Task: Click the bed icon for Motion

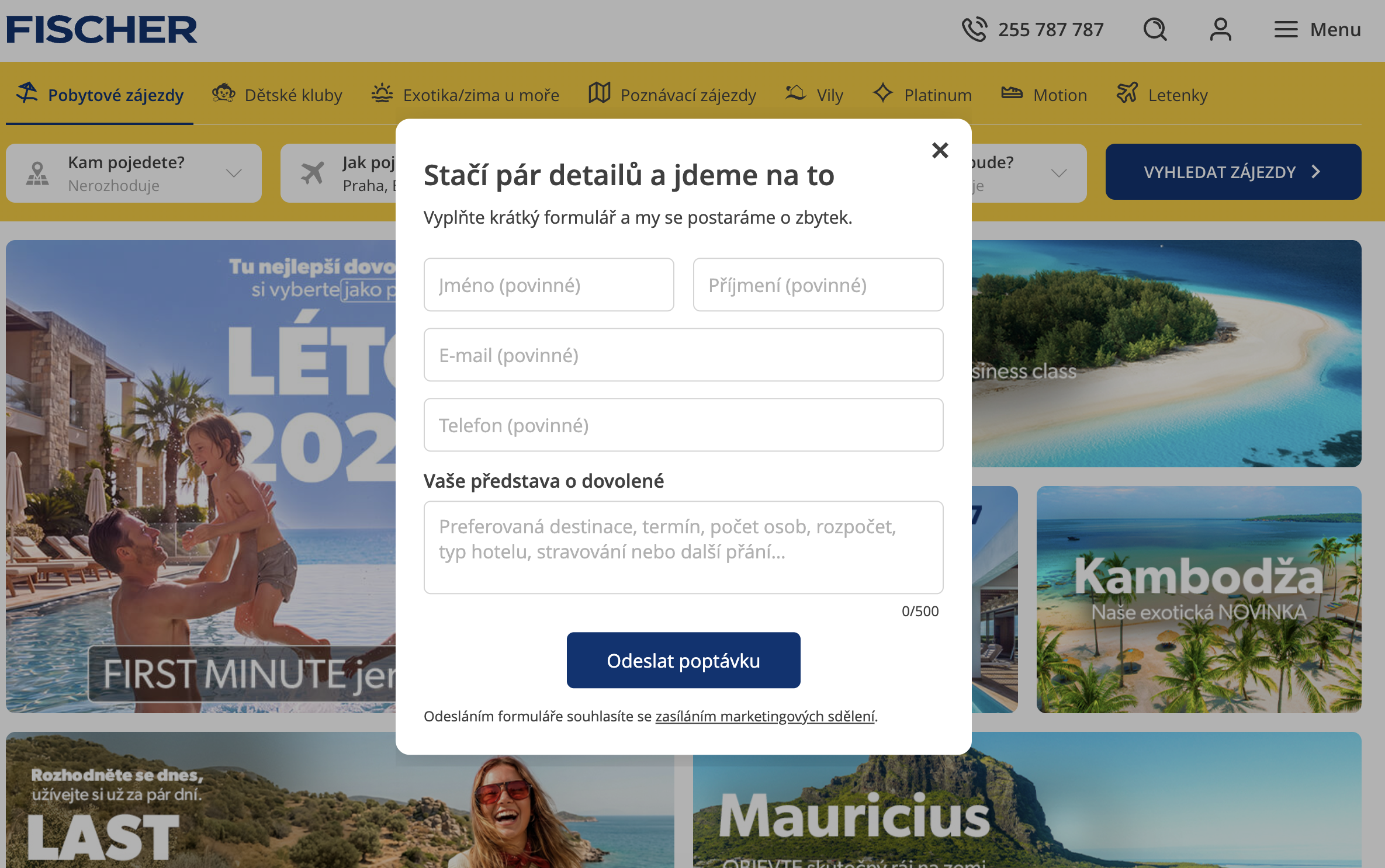Action: coord(1012,93)
